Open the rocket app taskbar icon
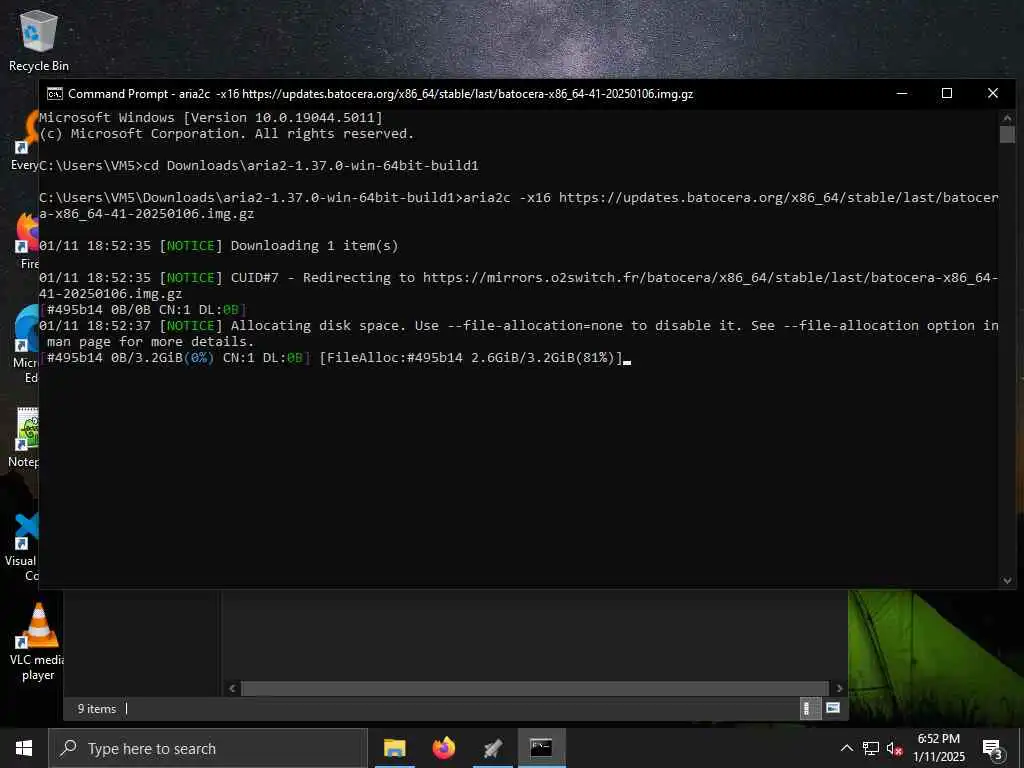This screenshot has width=1024, height=768. pyautogui.click(x=492, y=748)
